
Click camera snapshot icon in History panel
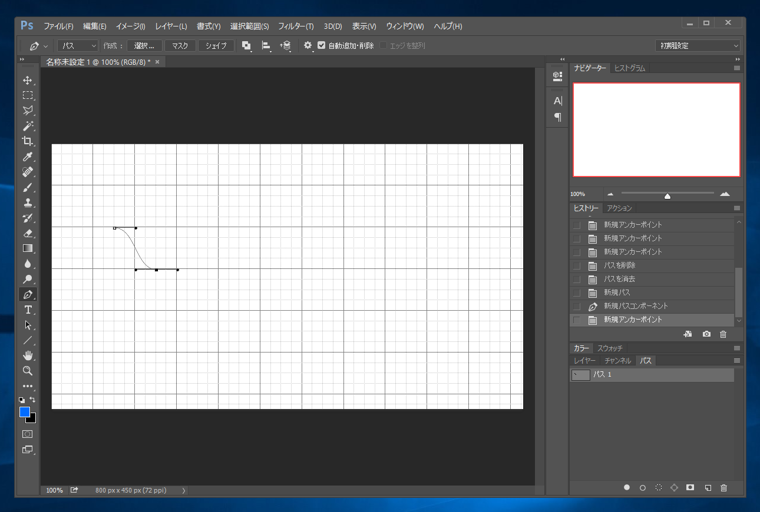pyautogui.click(x=706, y=334)
